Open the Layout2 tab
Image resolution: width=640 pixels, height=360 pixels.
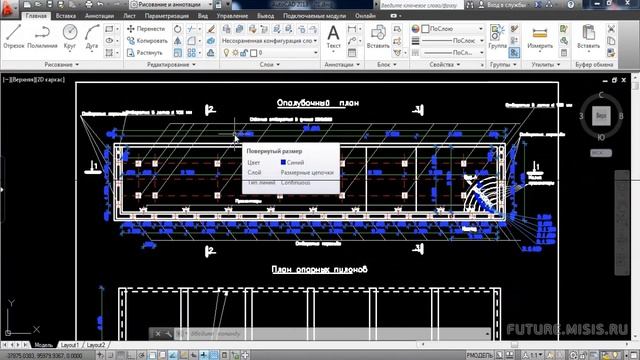point(96,345)
